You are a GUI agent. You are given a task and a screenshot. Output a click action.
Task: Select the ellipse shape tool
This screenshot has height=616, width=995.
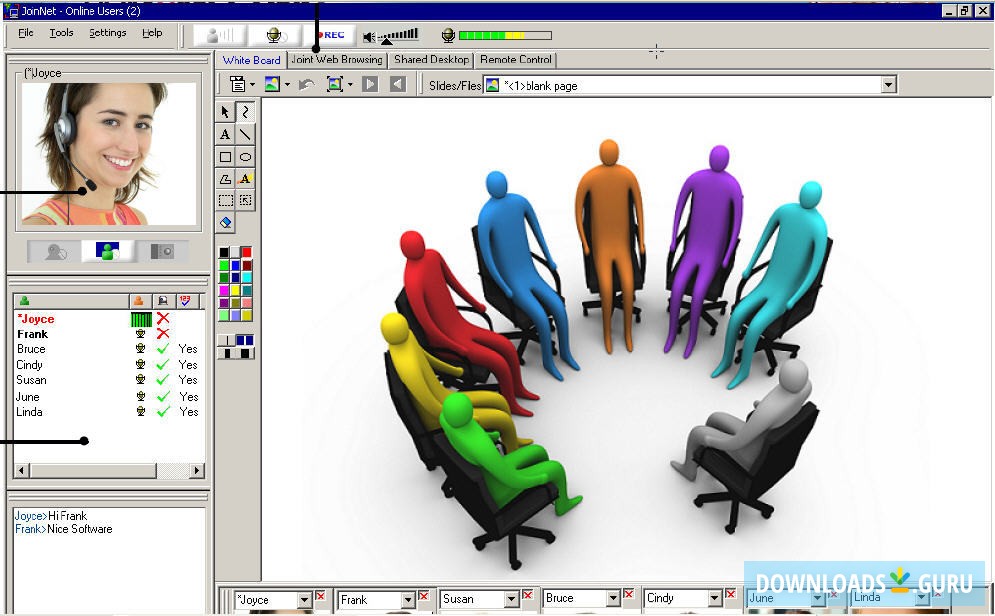click(x=246, y=157)
